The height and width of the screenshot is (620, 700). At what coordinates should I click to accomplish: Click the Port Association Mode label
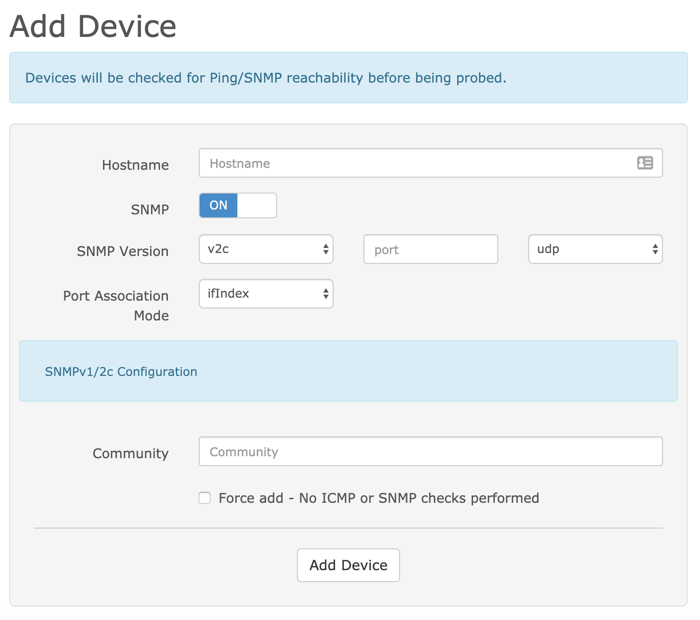pos(116,305)
